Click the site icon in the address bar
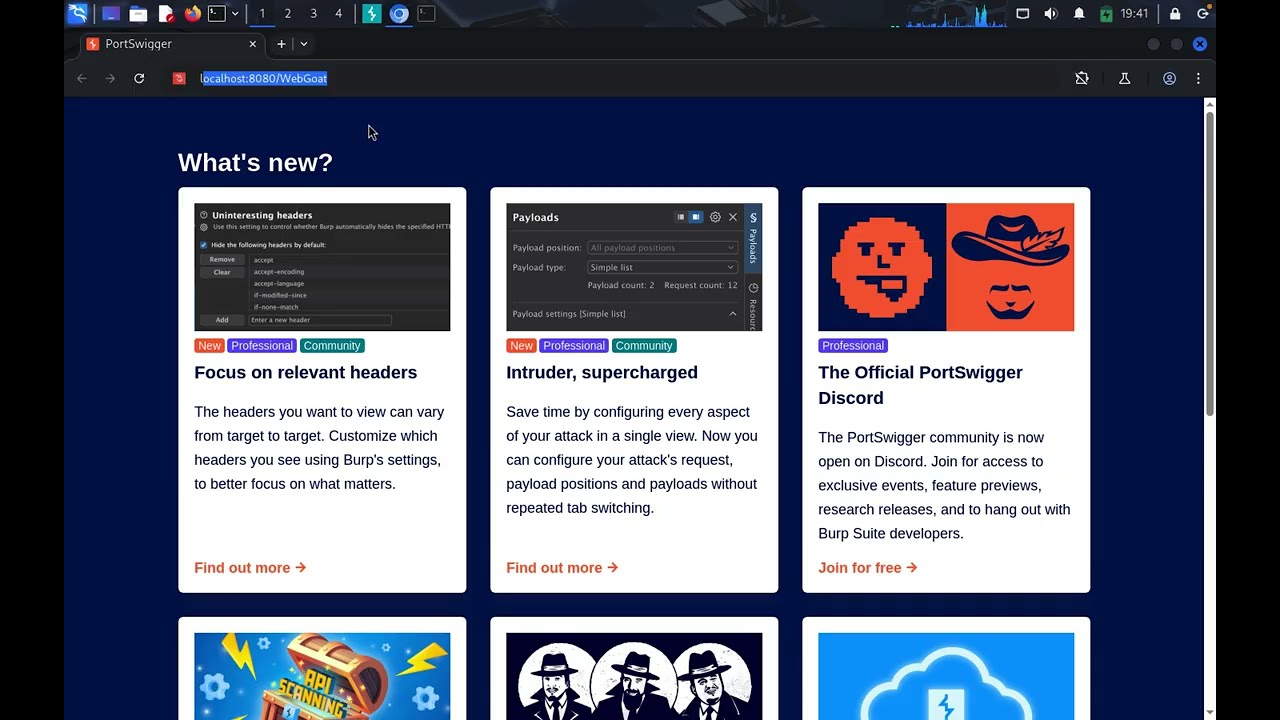The width and height of the screenshot is (1280, 720). [179, 78]
